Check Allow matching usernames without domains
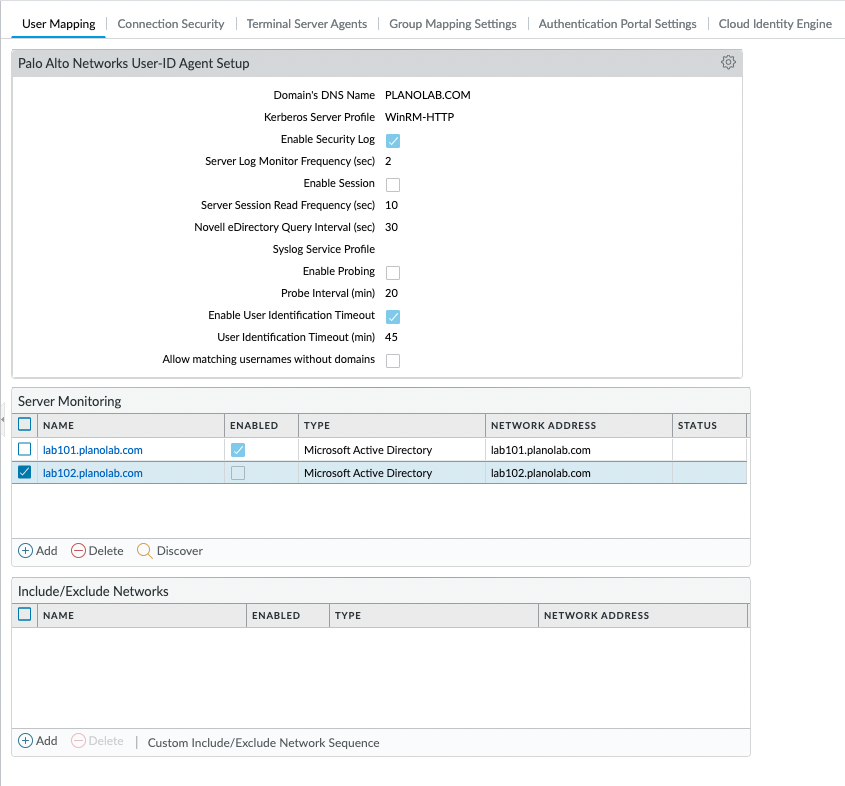Screen dimensions: 845x786 click(x=393, y=360)
